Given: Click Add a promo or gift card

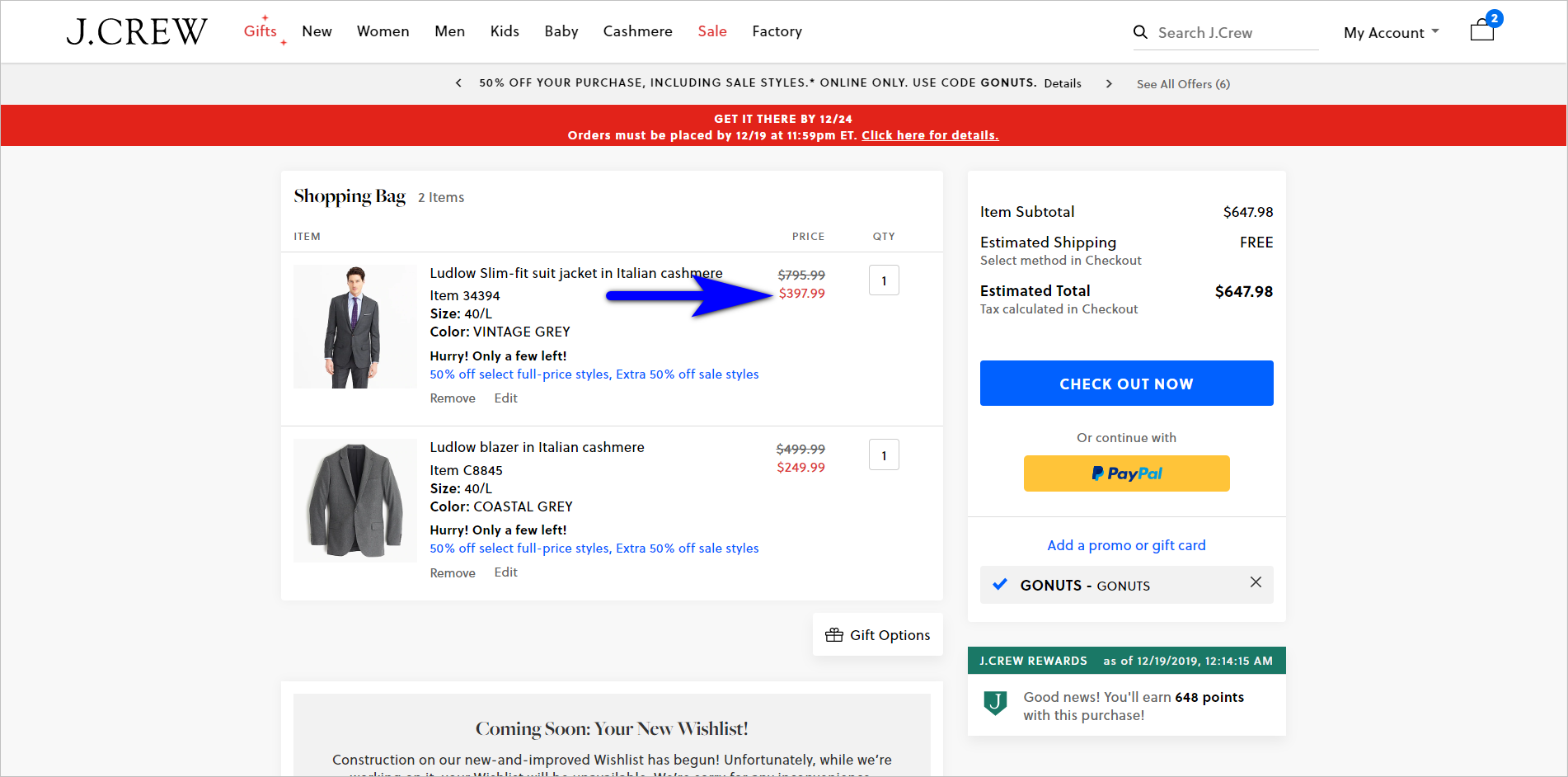Looking at the screenshot, I should point(1126,544).
